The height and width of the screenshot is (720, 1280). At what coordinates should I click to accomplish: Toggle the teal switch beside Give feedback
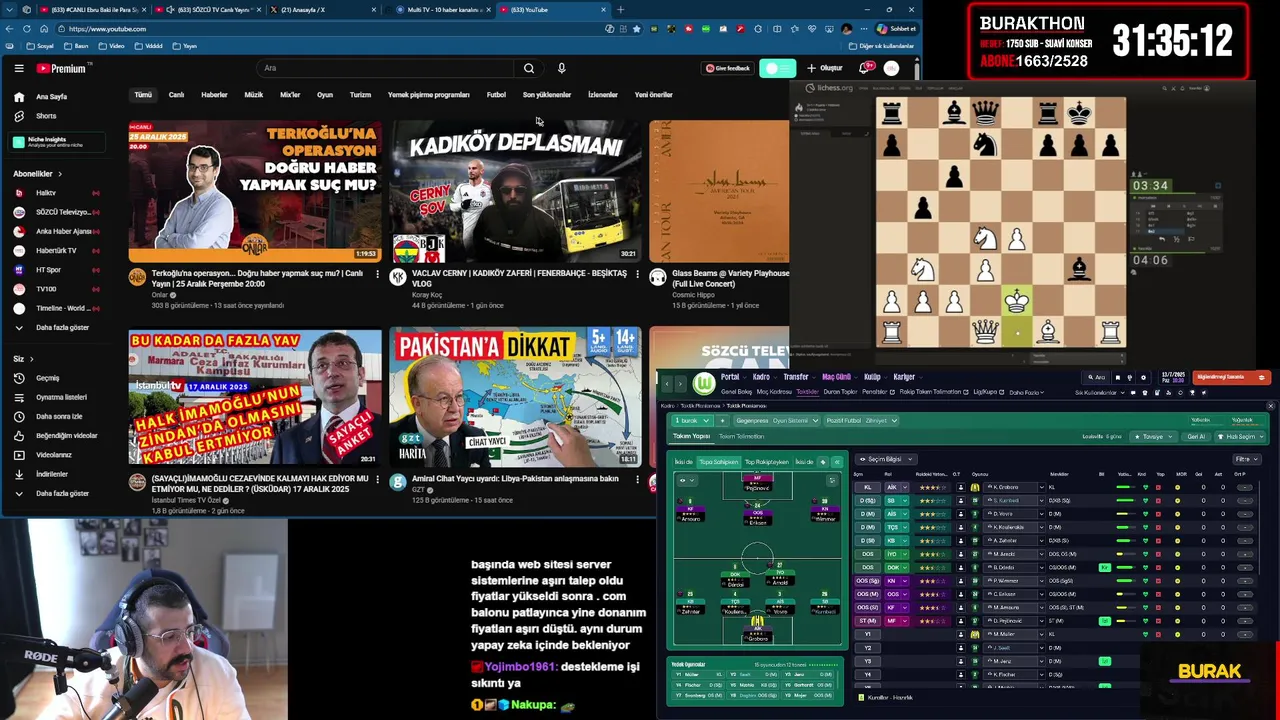pyautogui.click(x=777, y=68)
